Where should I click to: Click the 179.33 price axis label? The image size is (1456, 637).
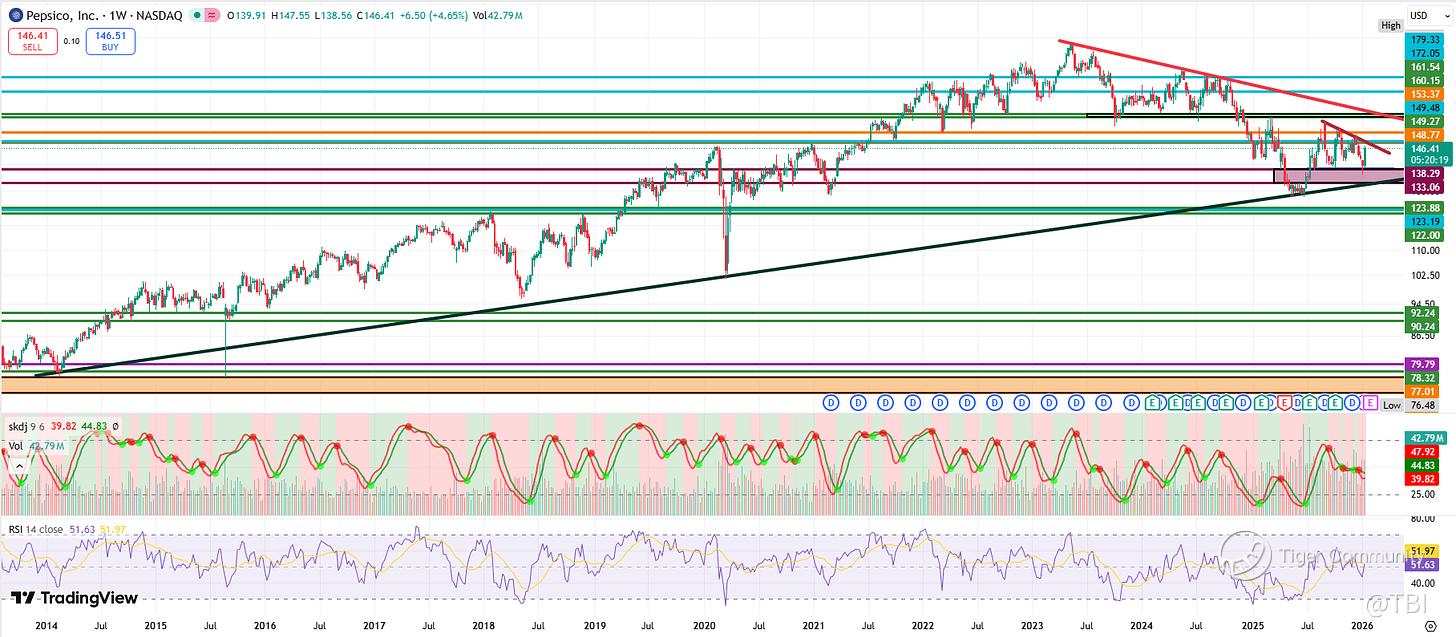click(1424, 37)
